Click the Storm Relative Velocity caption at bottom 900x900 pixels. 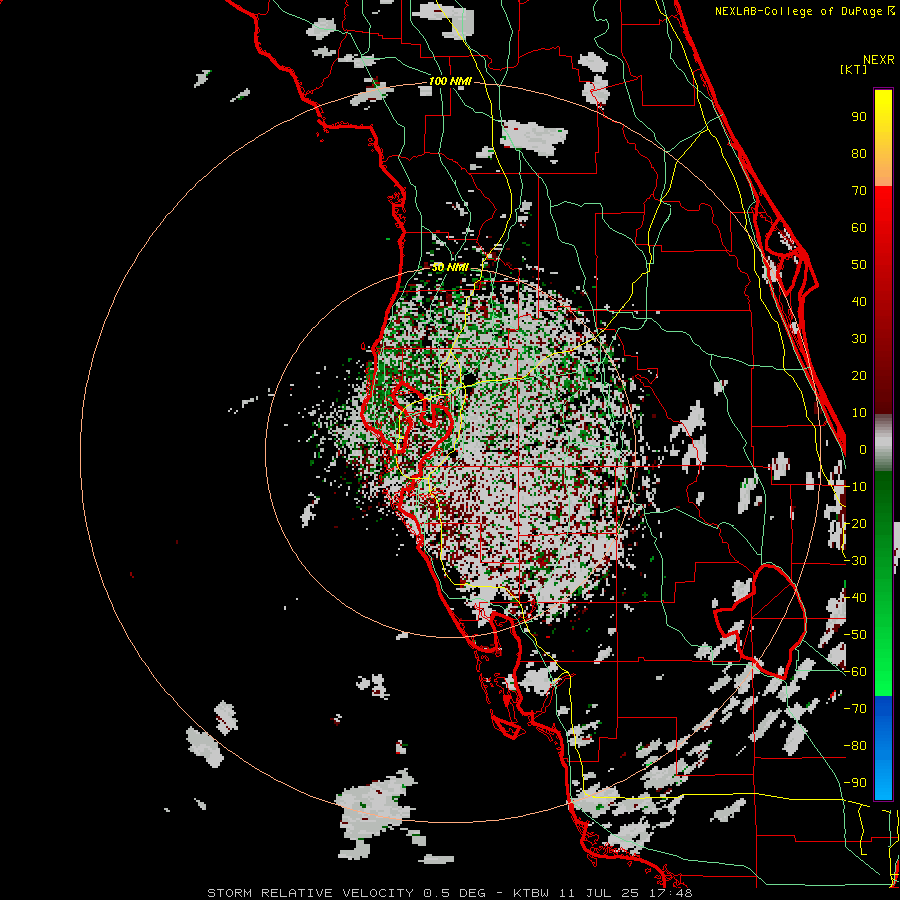[x=449, y=893]
